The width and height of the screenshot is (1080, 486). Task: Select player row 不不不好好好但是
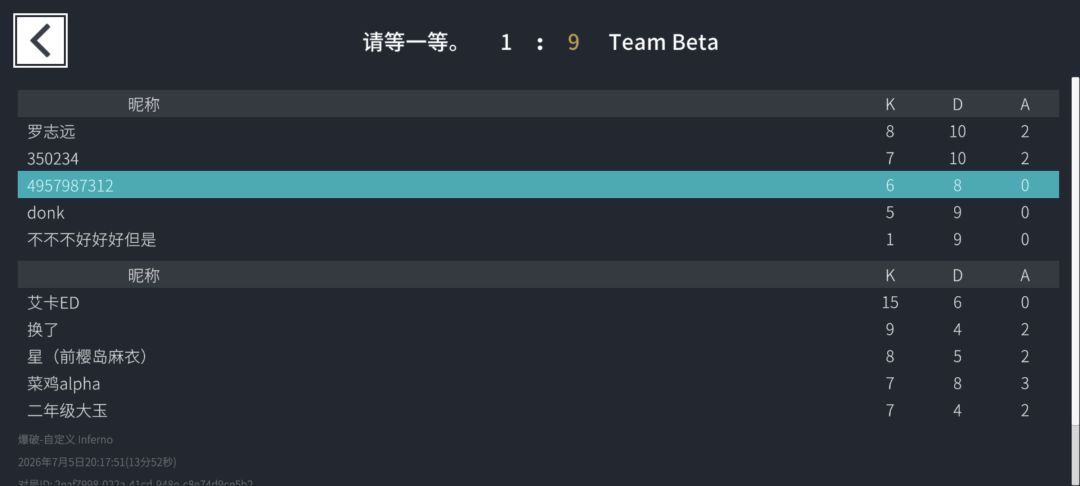(538, 240)
